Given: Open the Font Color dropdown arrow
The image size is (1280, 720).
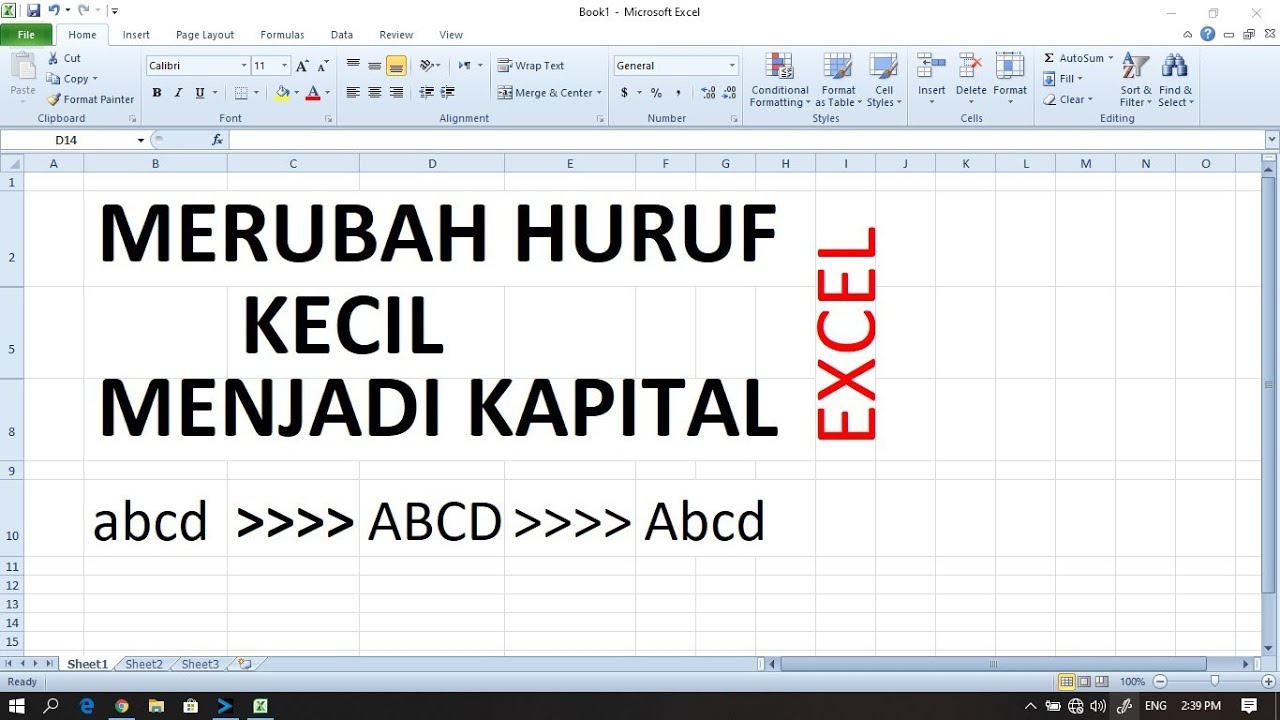Looking at the screenshot, I should coord(327,93).
